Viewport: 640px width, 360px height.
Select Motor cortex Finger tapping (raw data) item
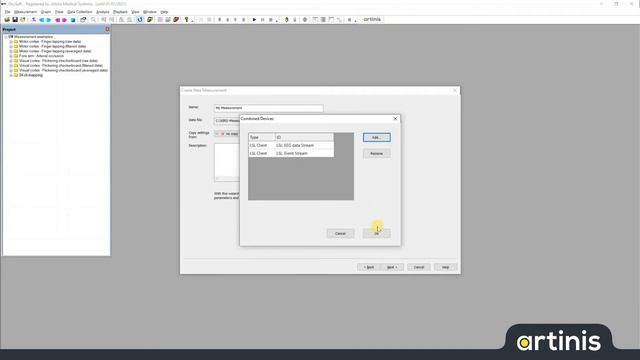pyautogui.click(x=50, y=42)
